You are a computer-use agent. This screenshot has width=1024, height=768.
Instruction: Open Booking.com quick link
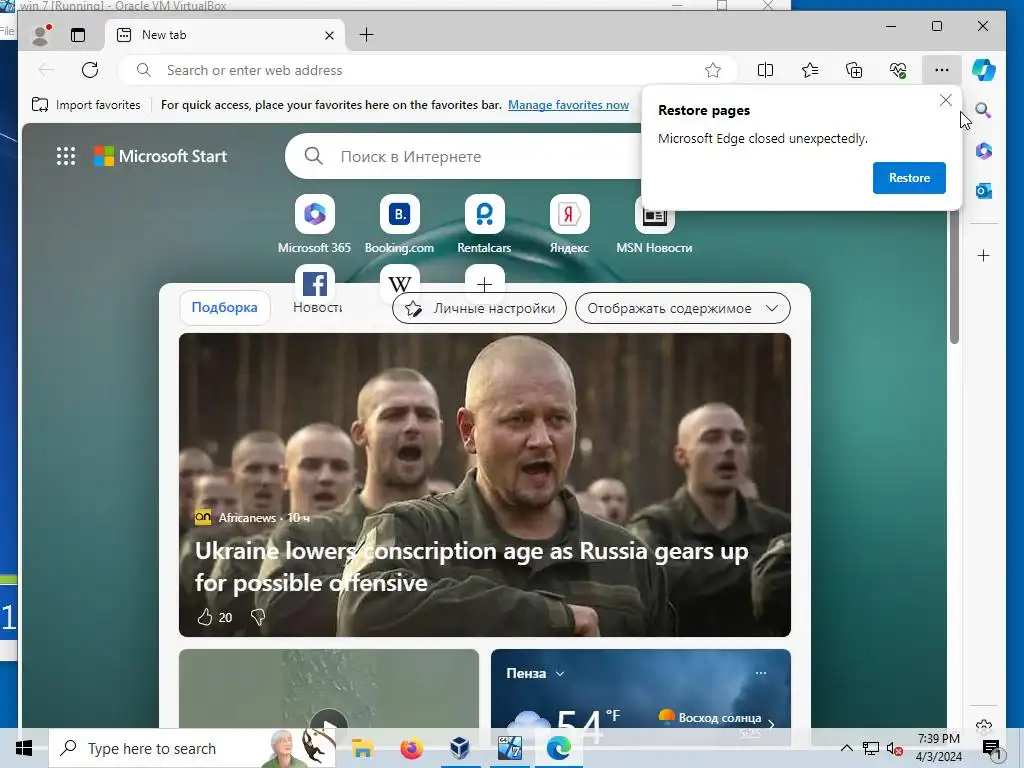pos(399,224)
